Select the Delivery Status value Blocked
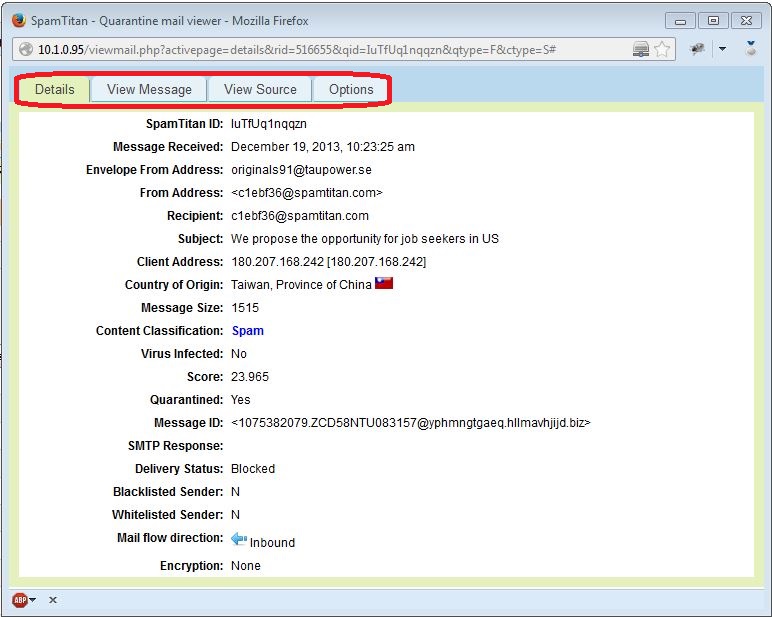This screenshot has width=772, height=617. click(x=253, y=469)
